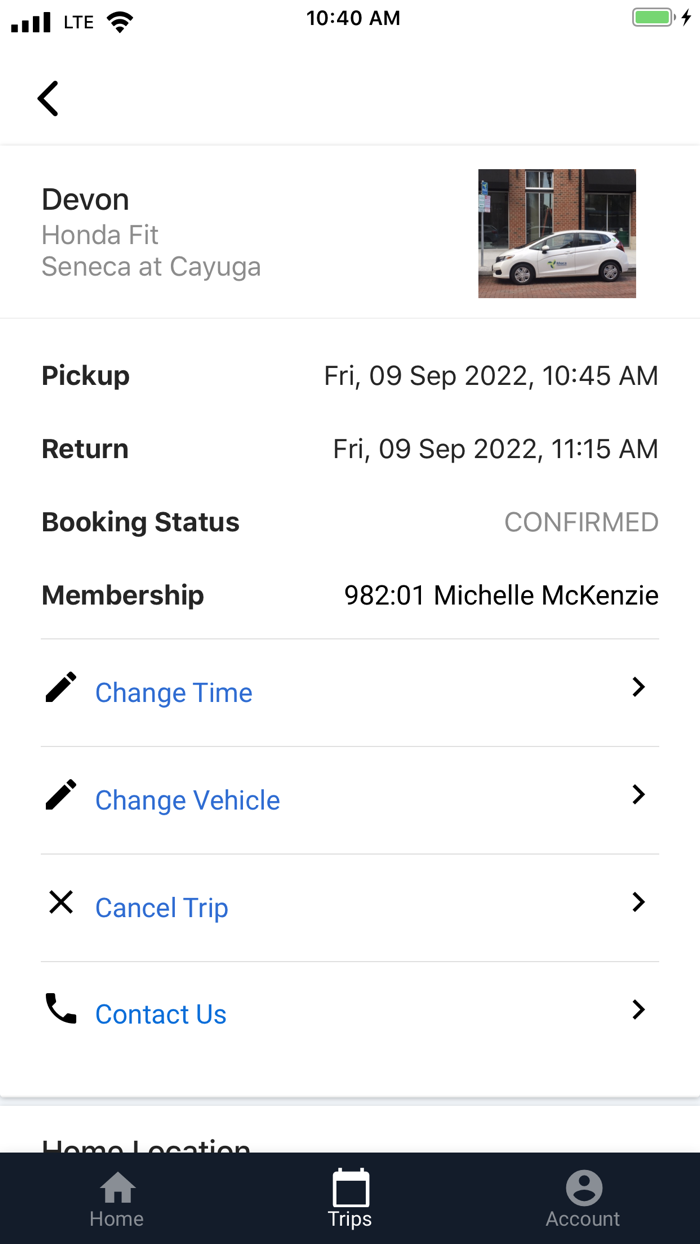
Task: Select the Change Vehicle option
Action: tap(187, 800)
